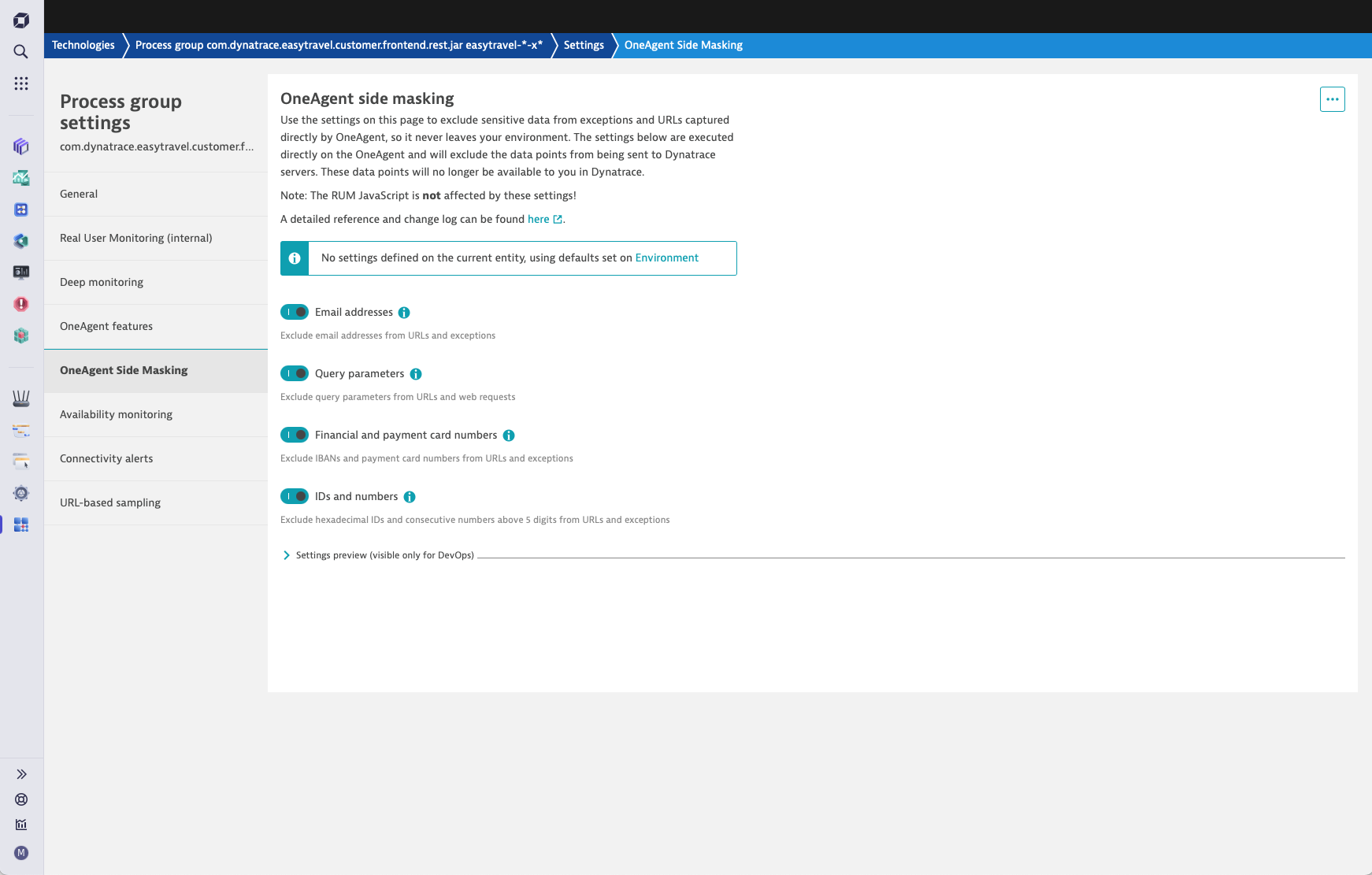1372x875 pixels.
Task: Switch to the Availability monitoring settings section
Action: (x=116, y=414)
